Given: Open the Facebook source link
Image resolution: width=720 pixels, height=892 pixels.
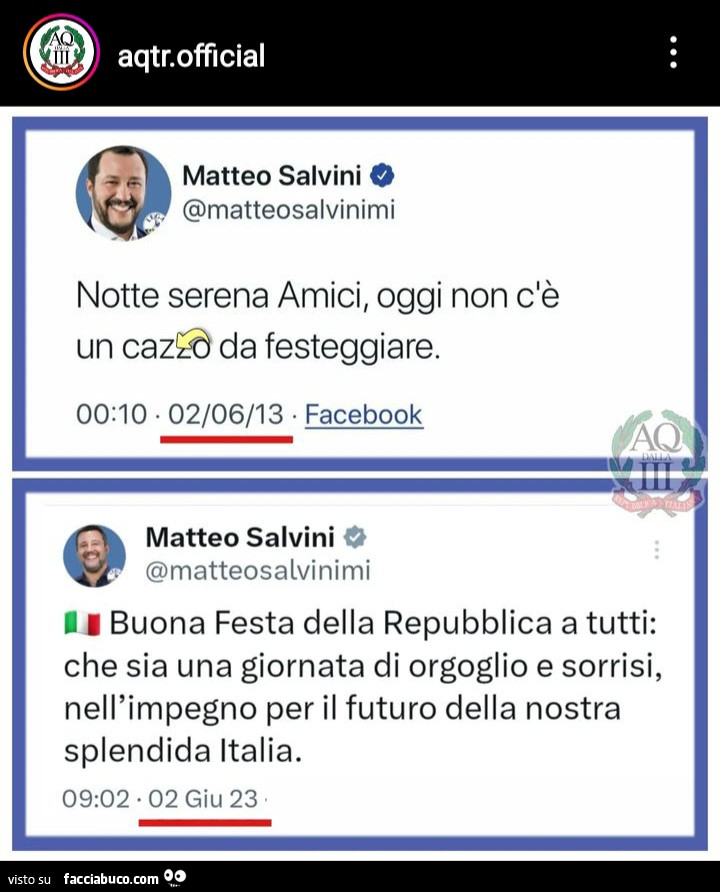Looking at the screenshot, I should (363, 414).
